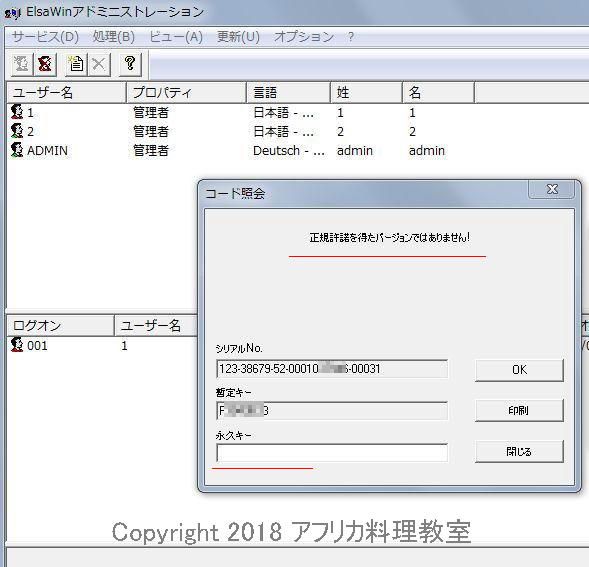Select user name 1 in upper list
This screenshot has height=567, width=589.
click(30, 113)
